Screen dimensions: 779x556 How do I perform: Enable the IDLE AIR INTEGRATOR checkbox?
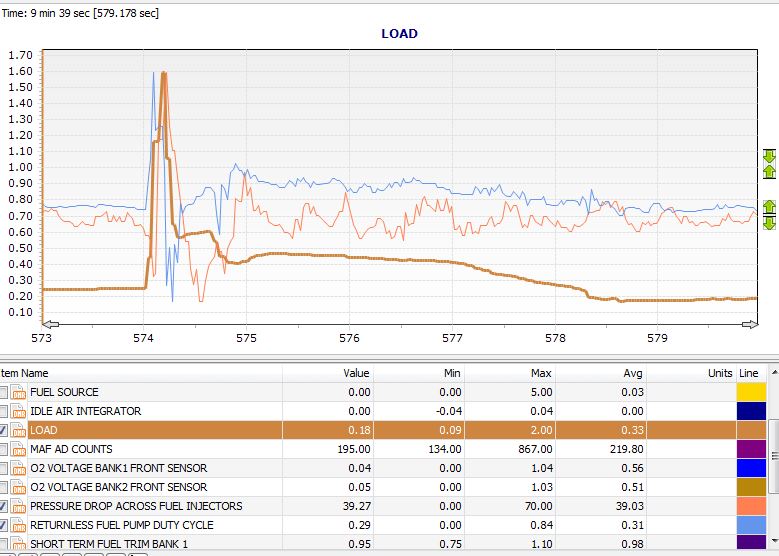click(3, 411)
